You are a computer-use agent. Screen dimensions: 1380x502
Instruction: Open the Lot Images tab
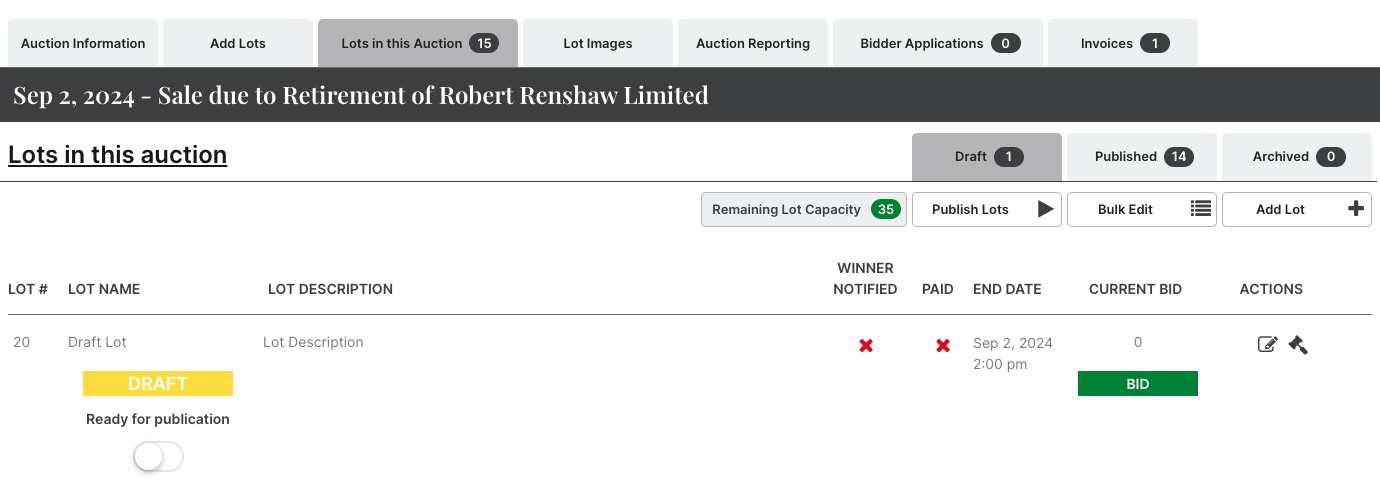597,44
